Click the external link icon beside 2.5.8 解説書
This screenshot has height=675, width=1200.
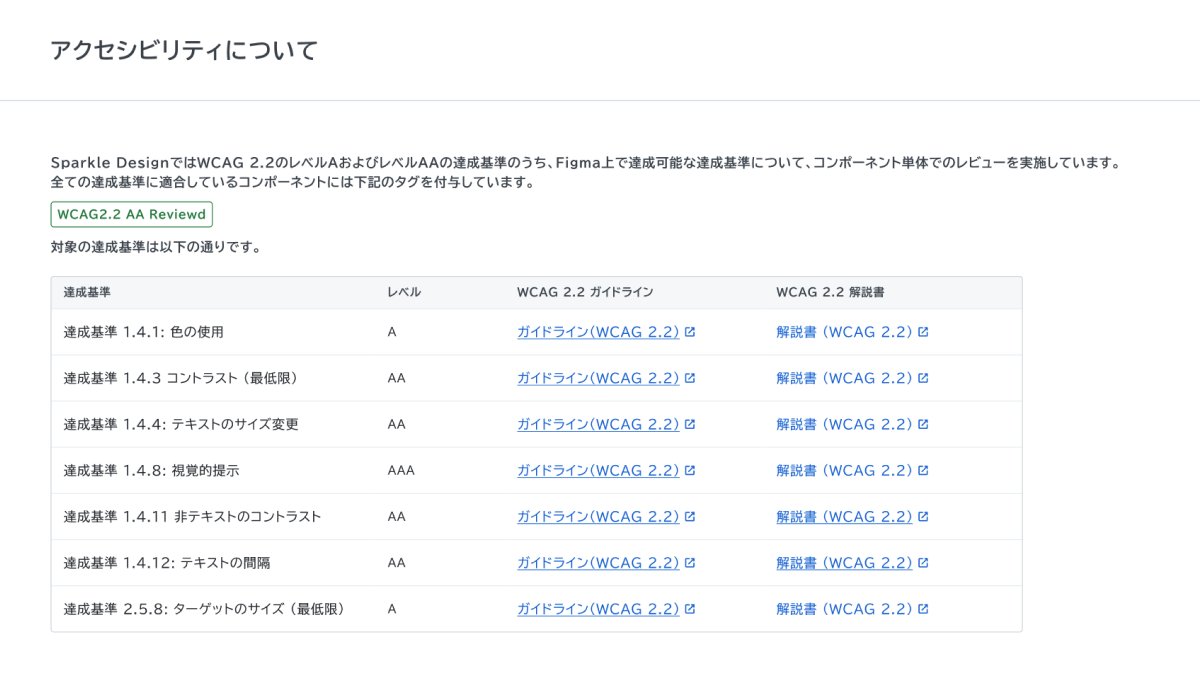point(925,609)
